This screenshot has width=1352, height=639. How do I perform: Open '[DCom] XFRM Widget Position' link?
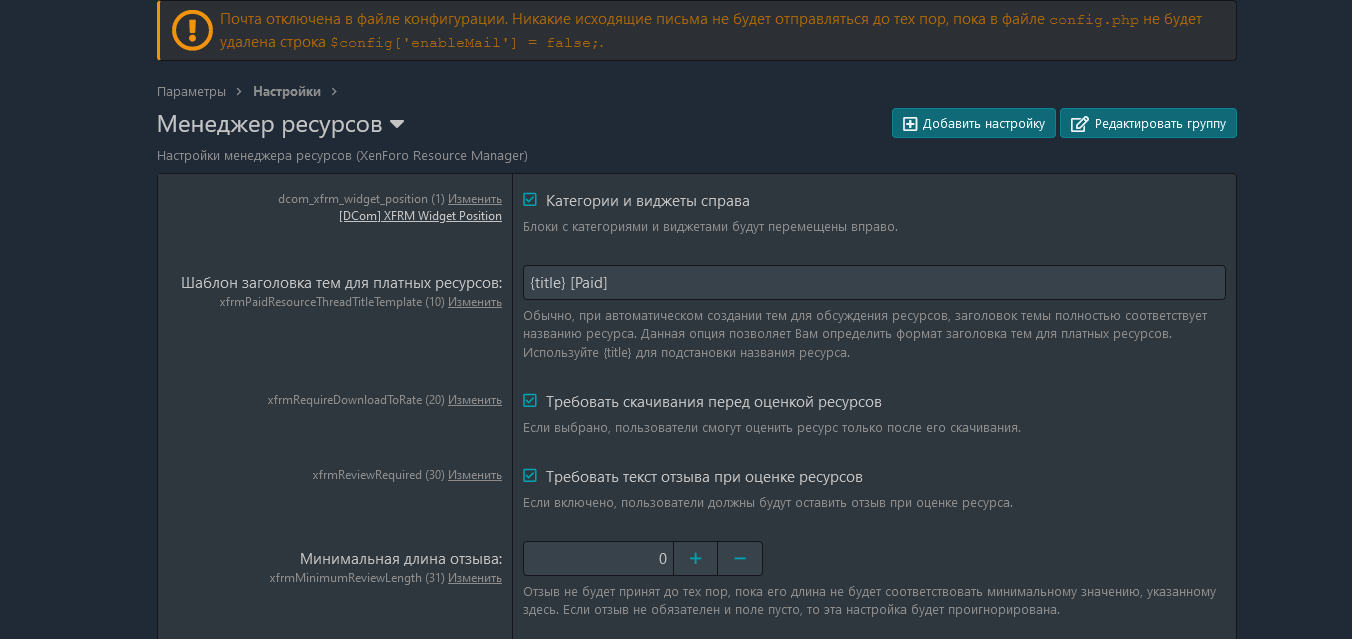420,216
